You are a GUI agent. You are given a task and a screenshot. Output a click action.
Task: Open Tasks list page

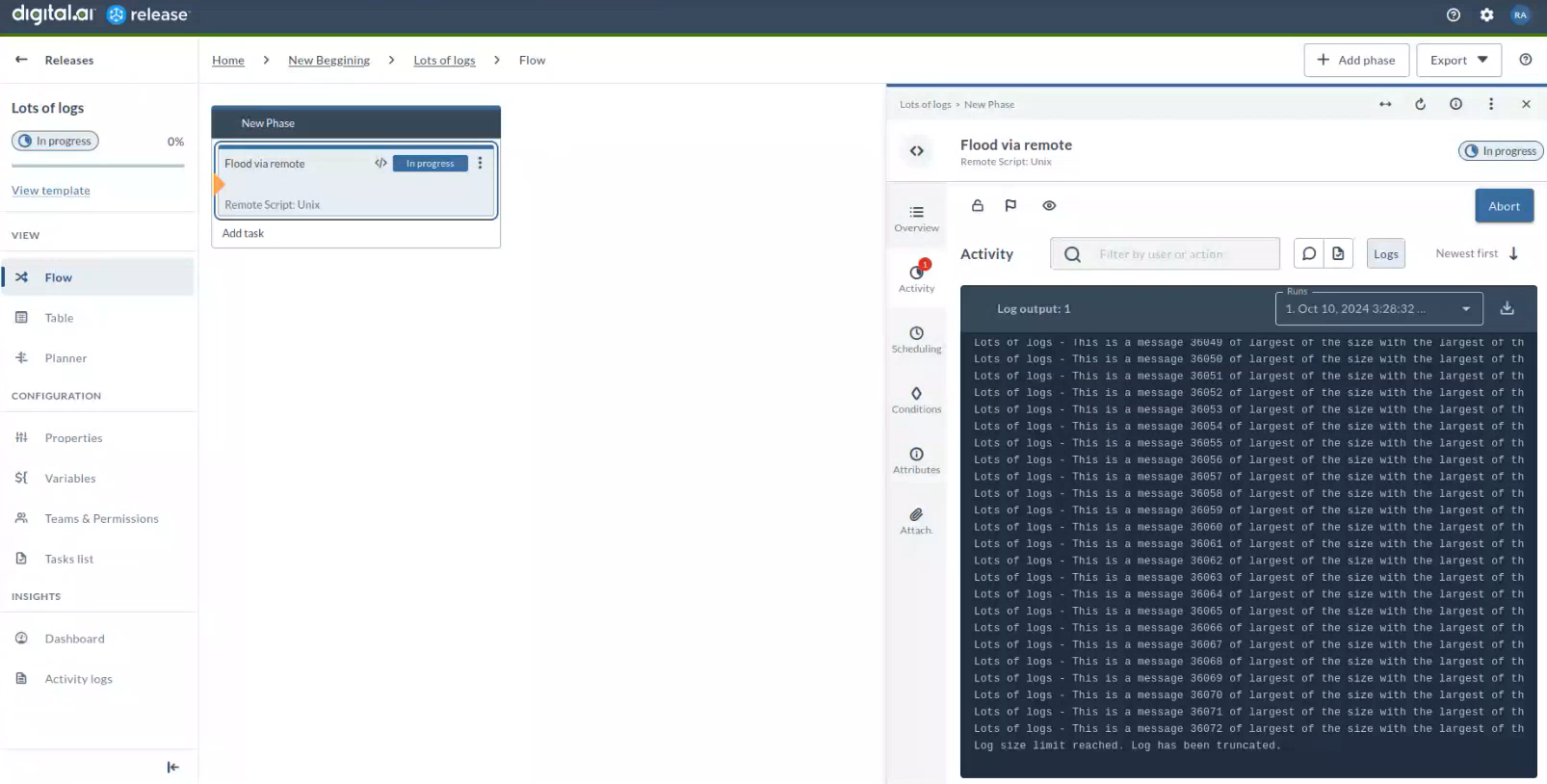tap(97, 560)
